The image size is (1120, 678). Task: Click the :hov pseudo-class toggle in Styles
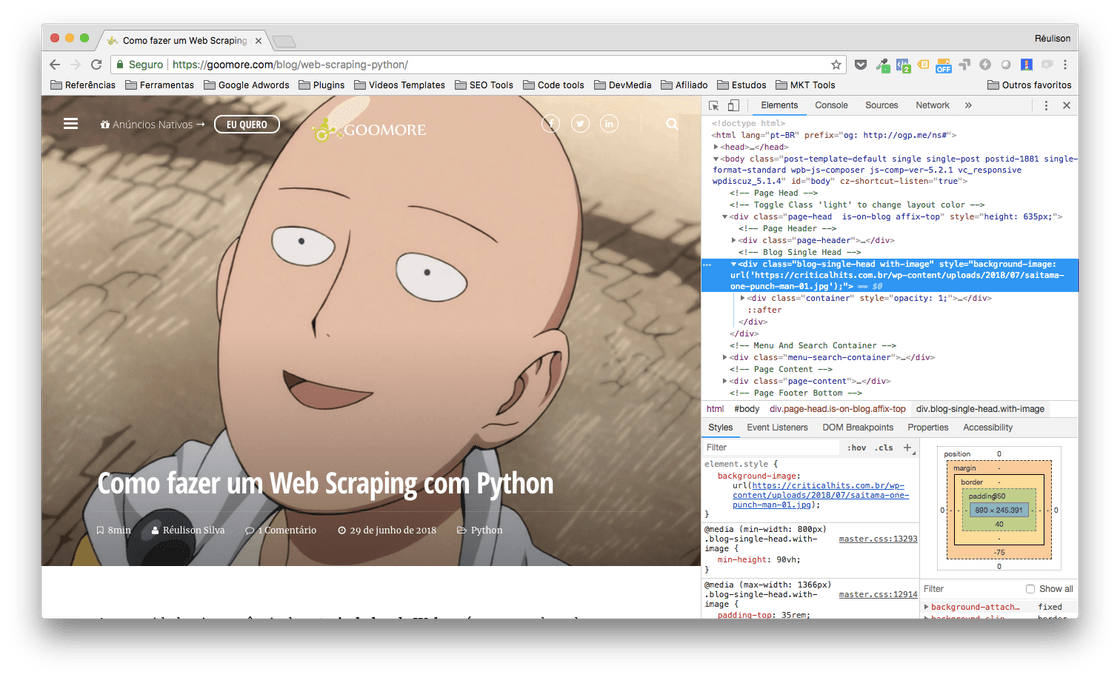(857, 447)
